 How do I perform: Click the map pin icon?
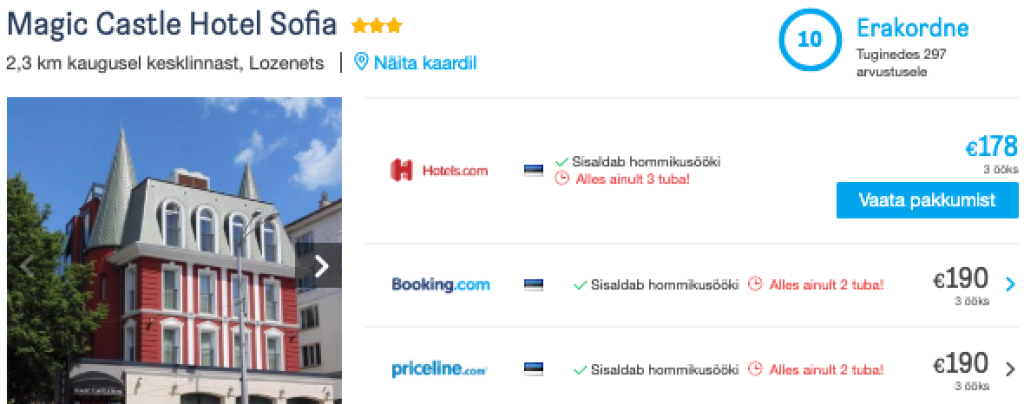pyautogui.click(x=362, y=63)
